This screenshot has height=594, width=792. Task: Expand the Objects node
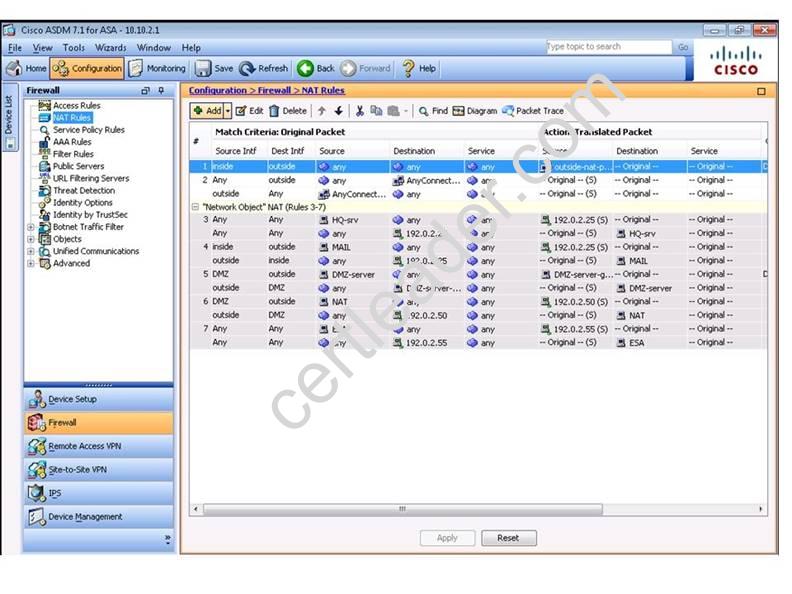click(x=31, y=239)
